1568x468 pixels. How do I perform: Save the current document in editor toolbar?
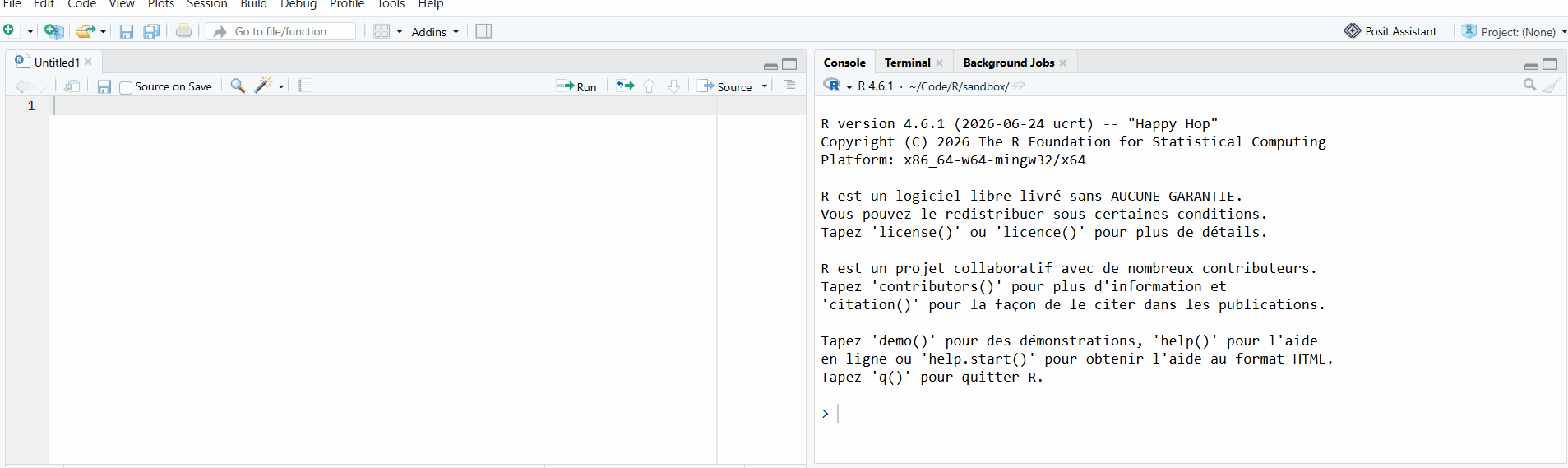[x=104, y=86]
